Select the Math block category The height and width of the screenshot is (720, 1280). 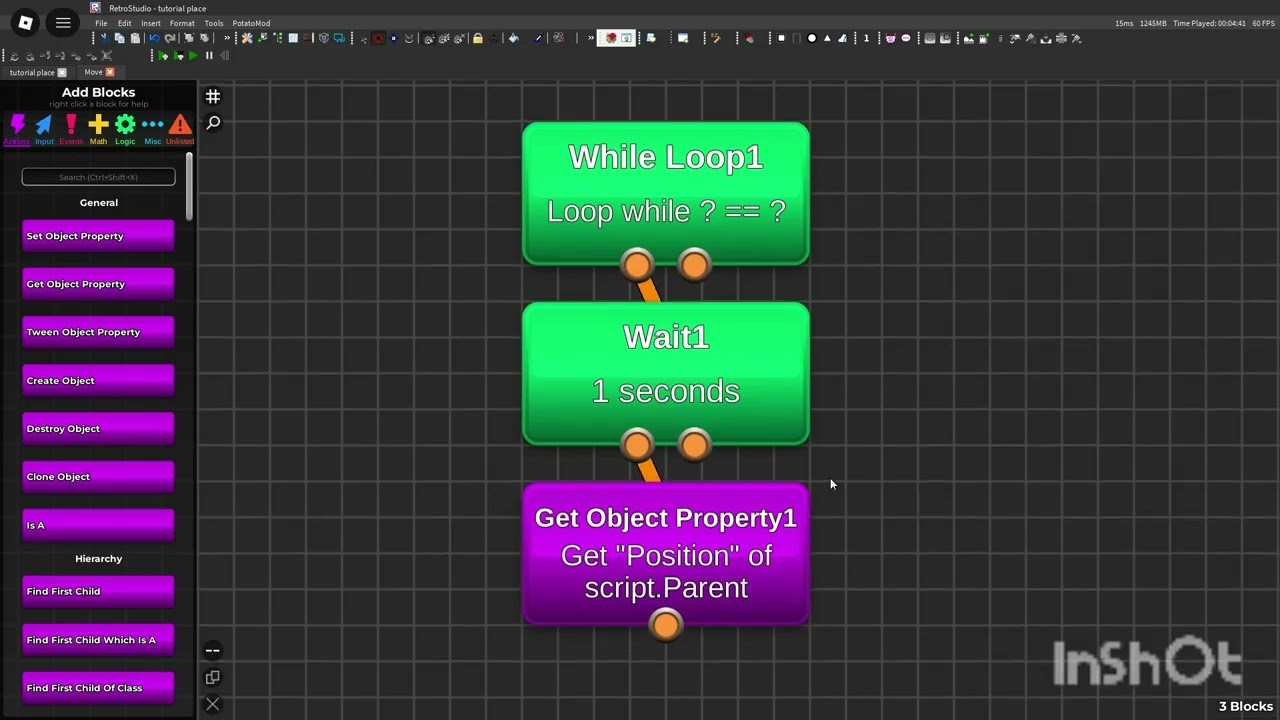coord(98,128)
